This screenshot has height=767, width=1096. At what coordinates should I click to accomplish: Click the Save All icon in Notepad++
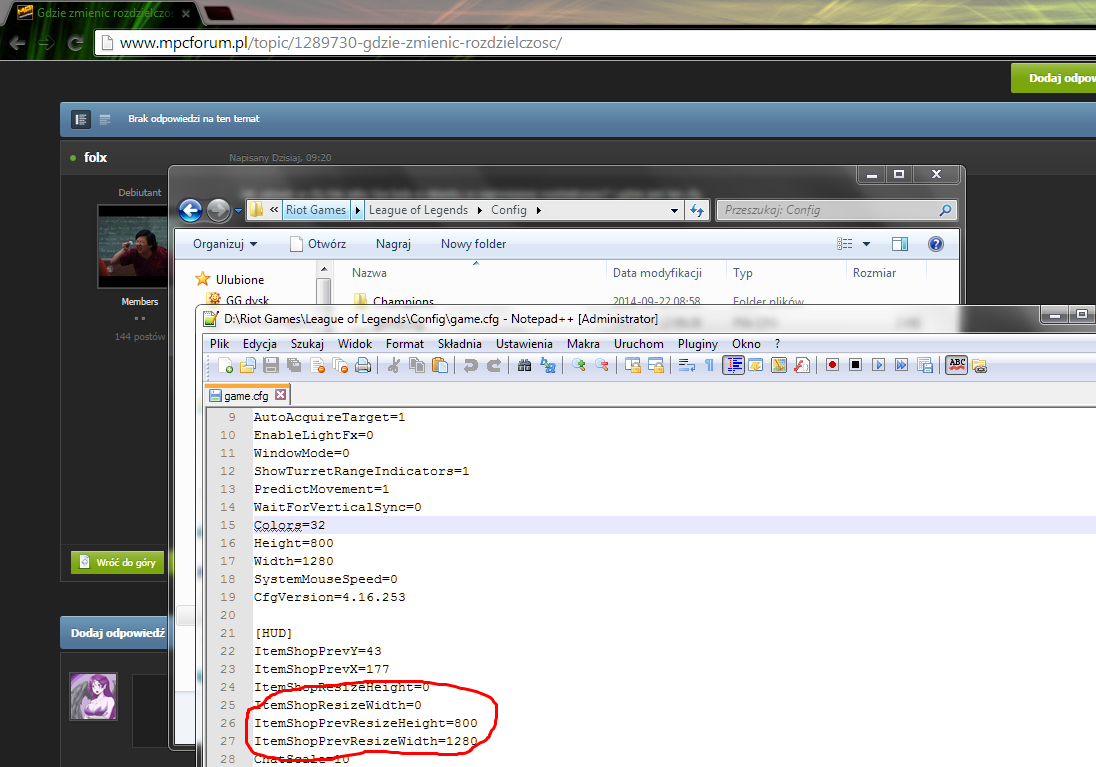(x=294, y=365)
